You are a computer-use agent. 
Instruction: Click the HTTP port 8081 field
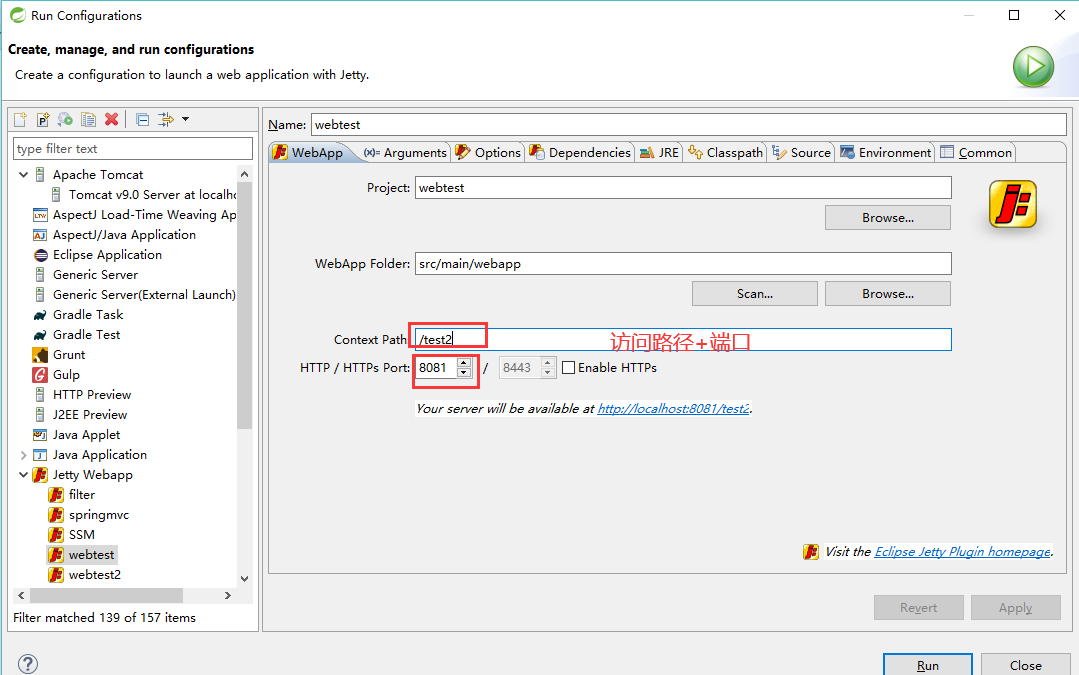tap(437, 367)
